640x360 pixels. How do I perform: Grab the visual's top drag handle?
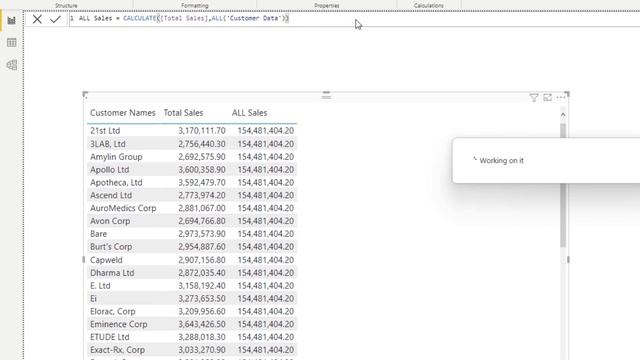(x=326, y=96)
